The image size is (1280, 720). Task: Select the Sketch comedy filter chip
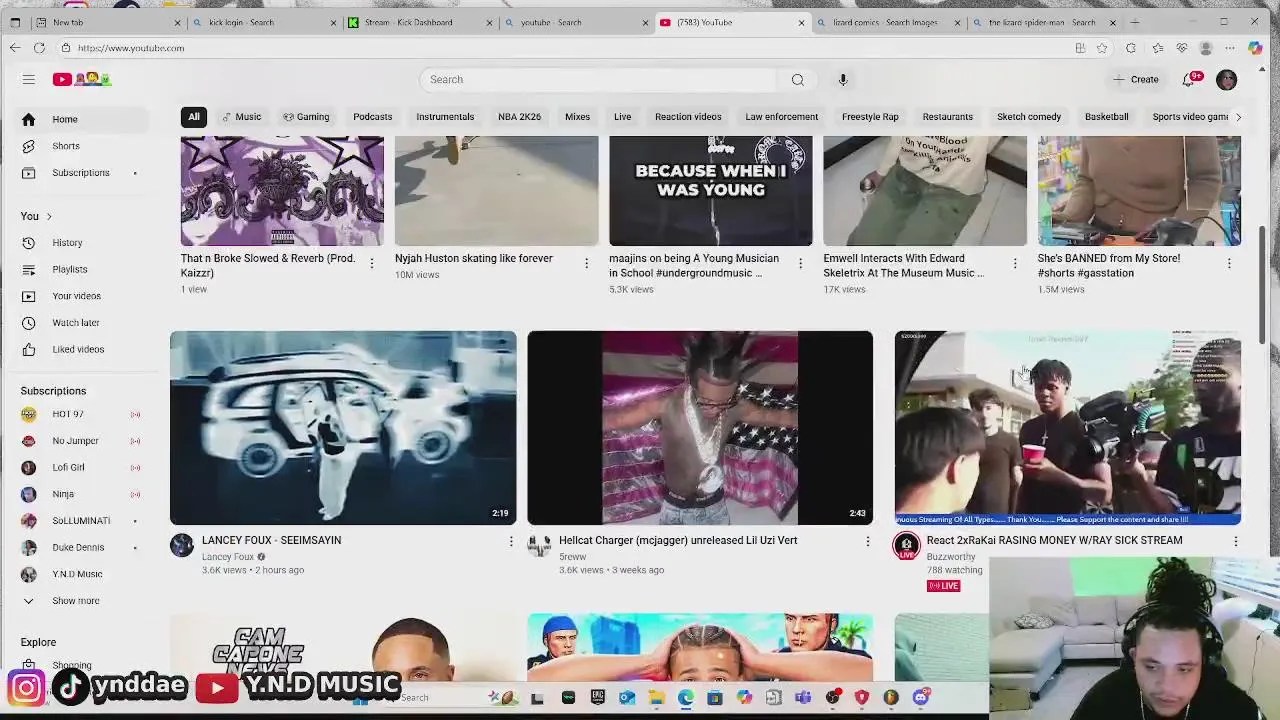coord(1028,117)
